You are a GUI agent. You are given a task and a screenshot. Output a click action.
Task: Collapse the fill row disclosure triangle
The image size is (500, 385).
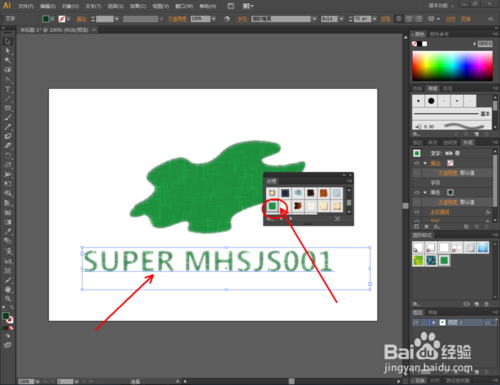point(425,193)
